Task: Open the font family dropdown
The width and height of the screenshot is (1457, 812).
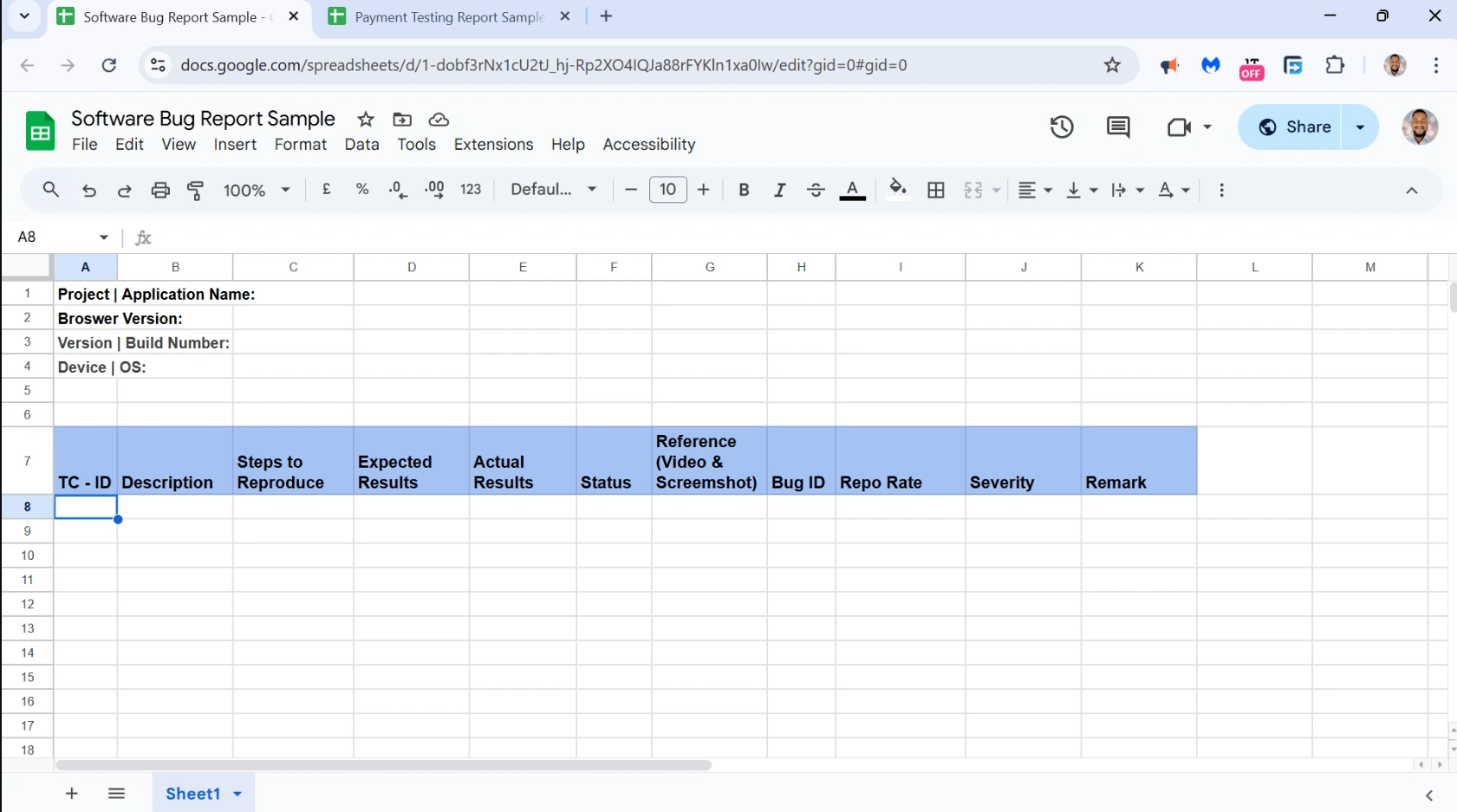Action: [x=554, y=190]
